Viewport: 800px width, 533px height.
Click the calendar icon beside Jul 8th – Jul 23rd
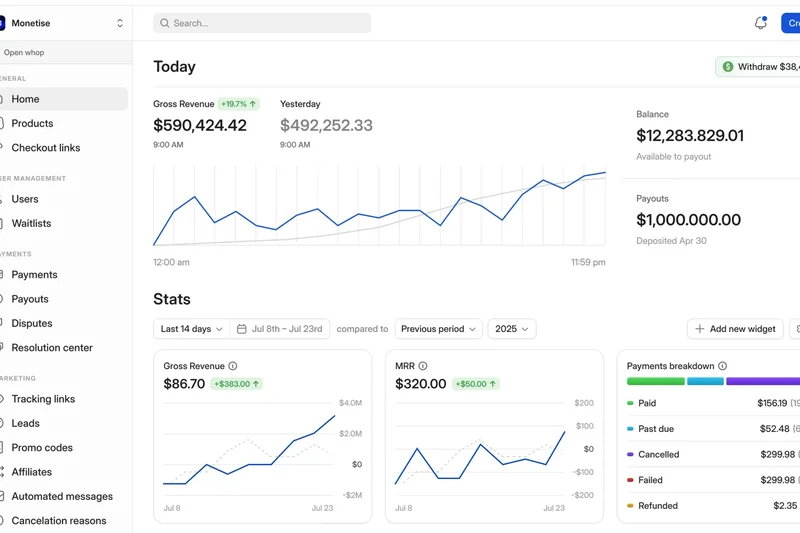pyautogui.click(x=241, y=329)
